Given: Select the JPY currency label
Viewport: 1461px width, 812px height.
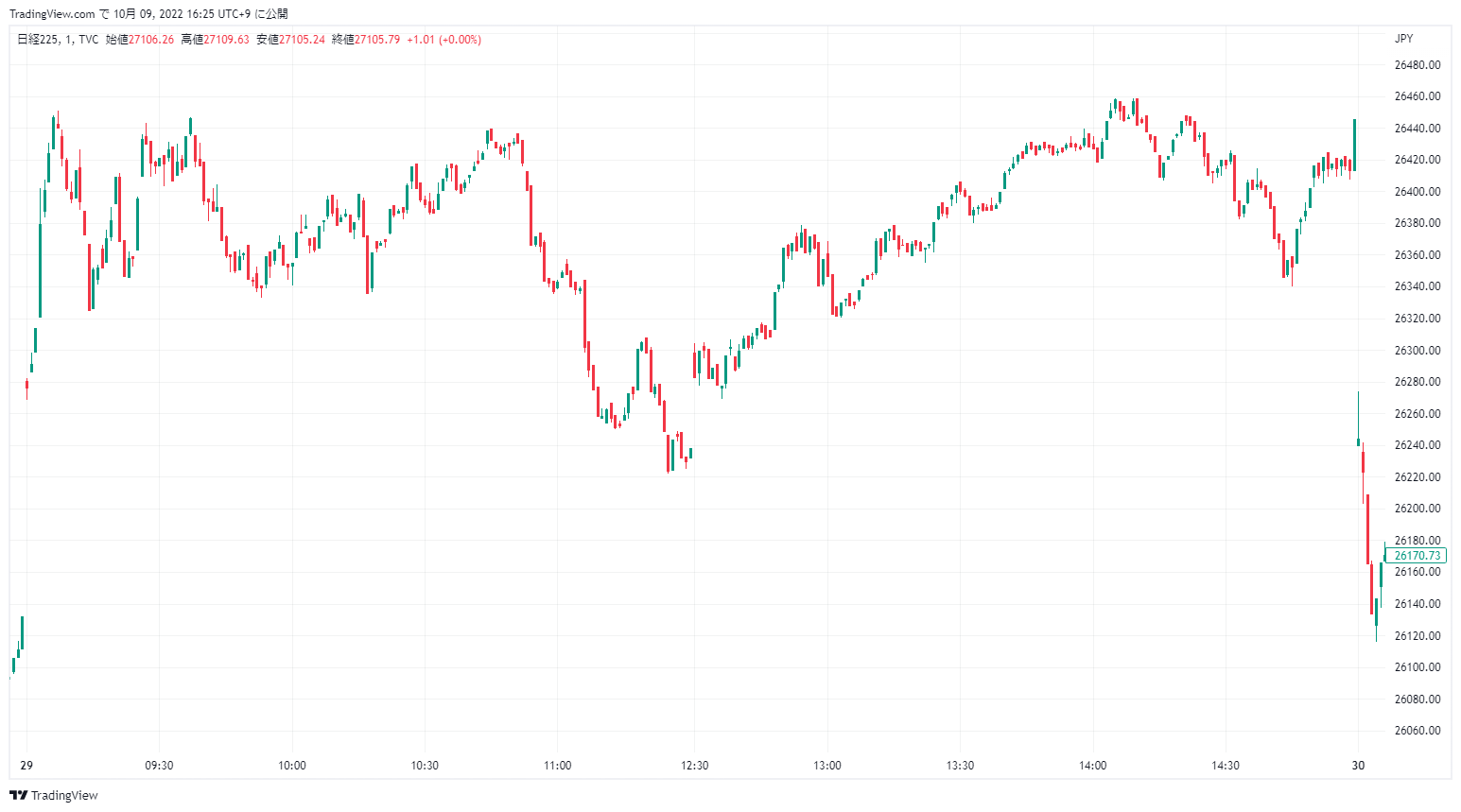Looking at the screenshot, I should tap(1403, 39).
